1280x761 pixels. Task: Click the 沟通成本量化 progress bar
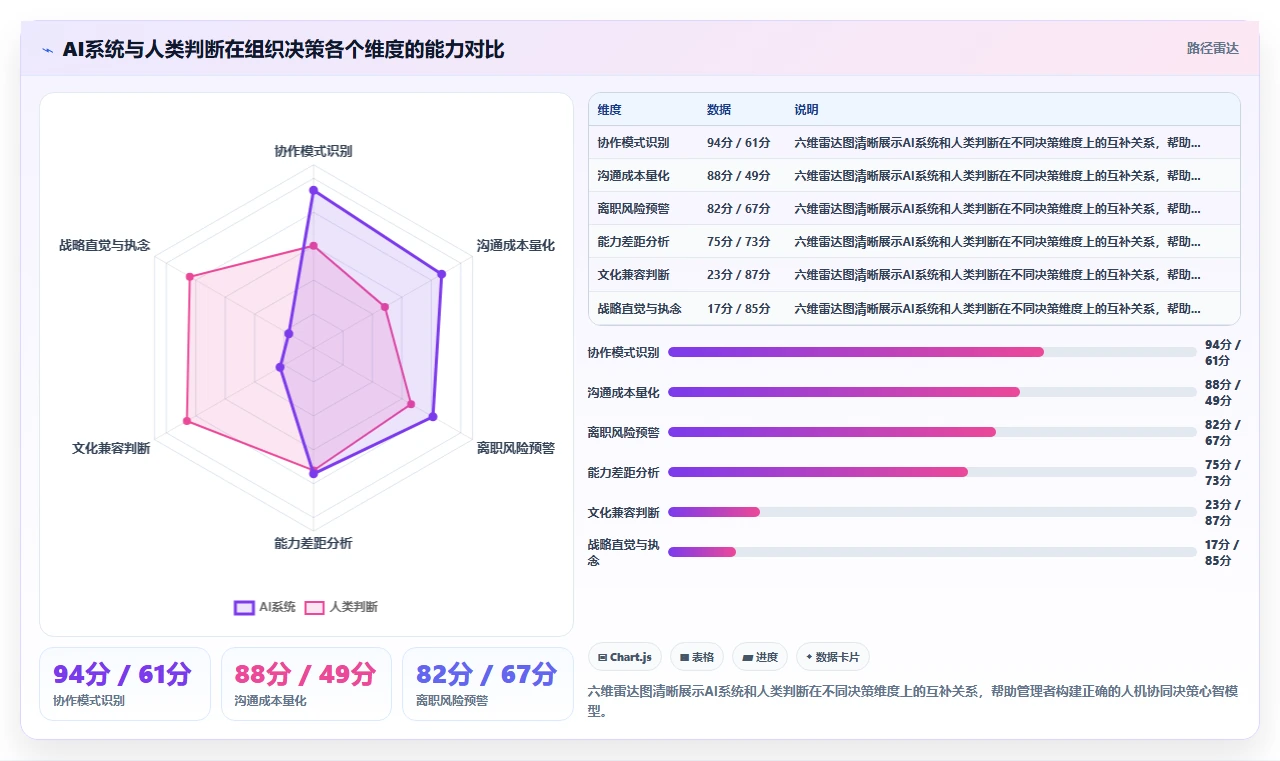point(932,392)
